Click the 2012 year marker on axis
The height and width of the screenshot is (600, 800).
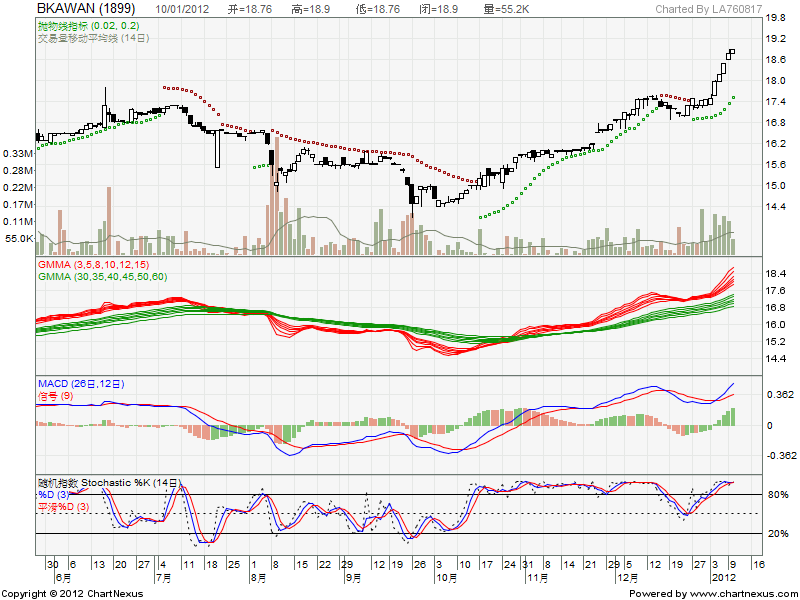point(723,578)
